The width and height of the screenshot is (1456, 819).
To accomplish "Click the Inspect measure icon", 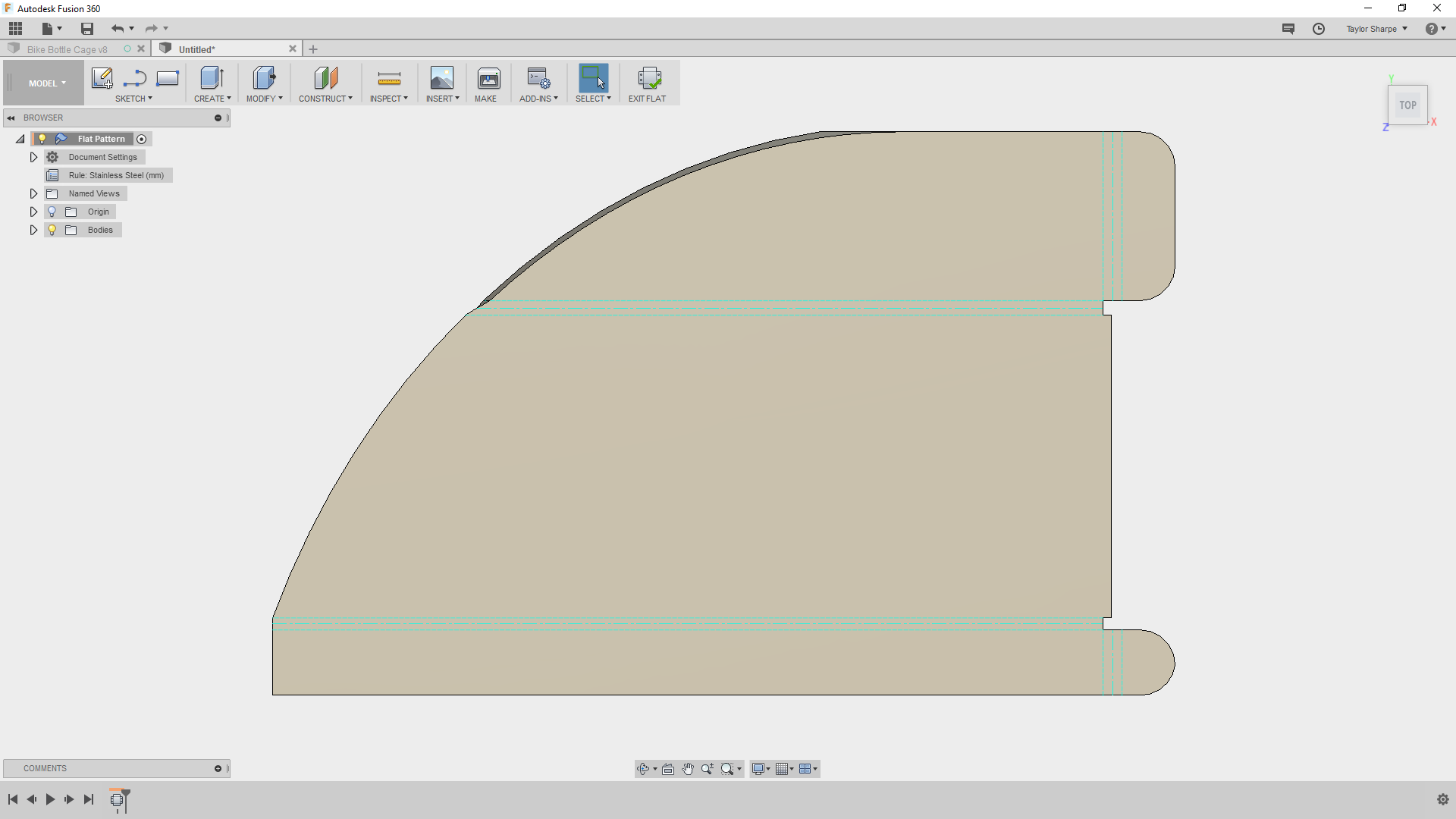I will (389, 78).
